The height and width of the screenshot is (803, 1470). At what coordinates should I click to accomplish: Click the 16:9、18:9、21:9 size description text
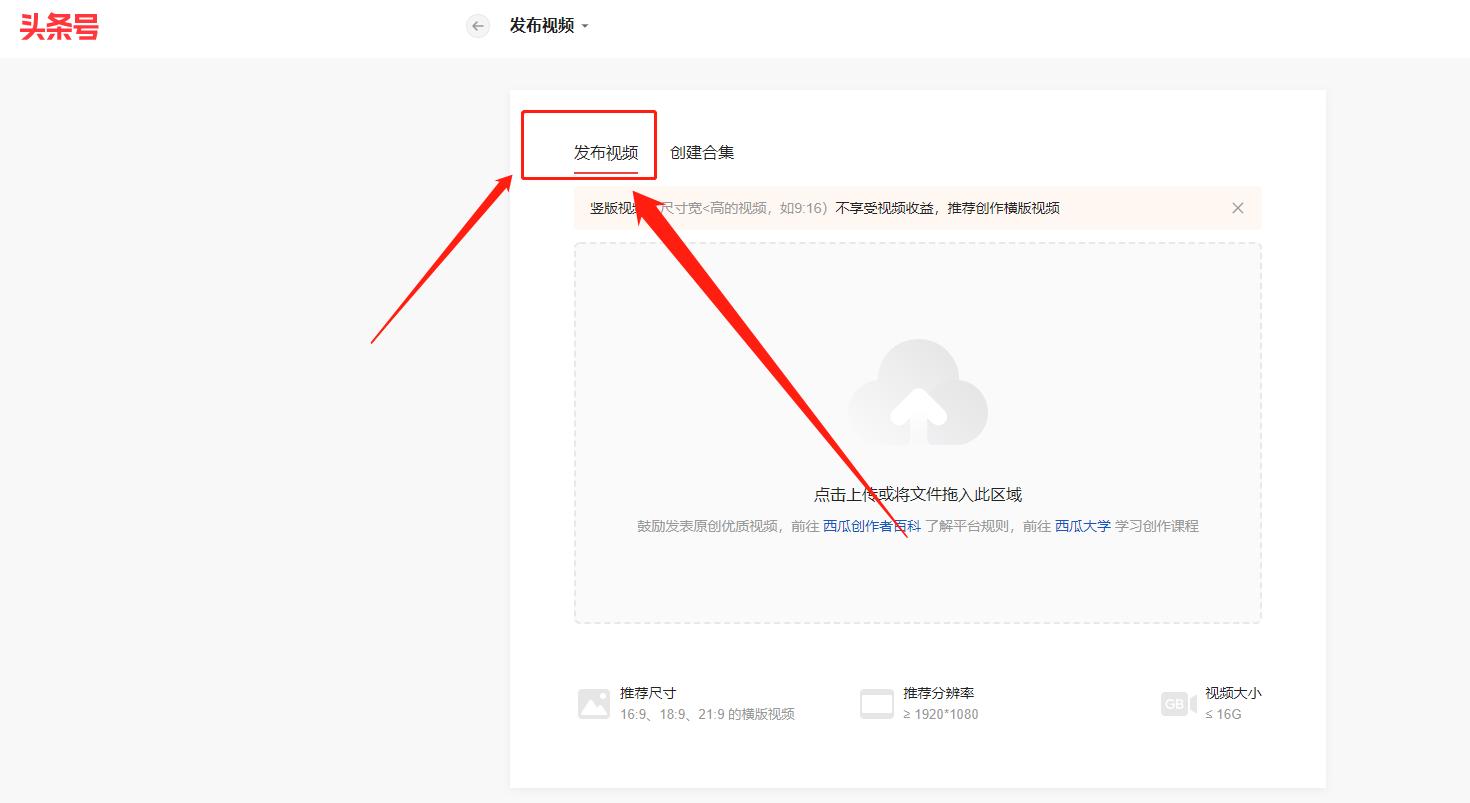coord(706,714)
